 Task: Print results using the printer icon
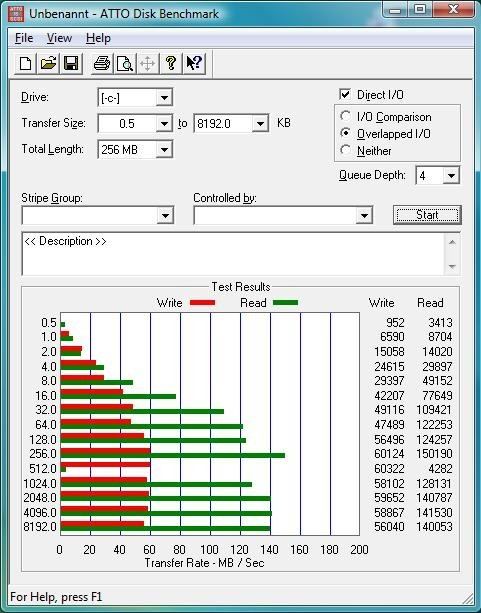[102, 63]
